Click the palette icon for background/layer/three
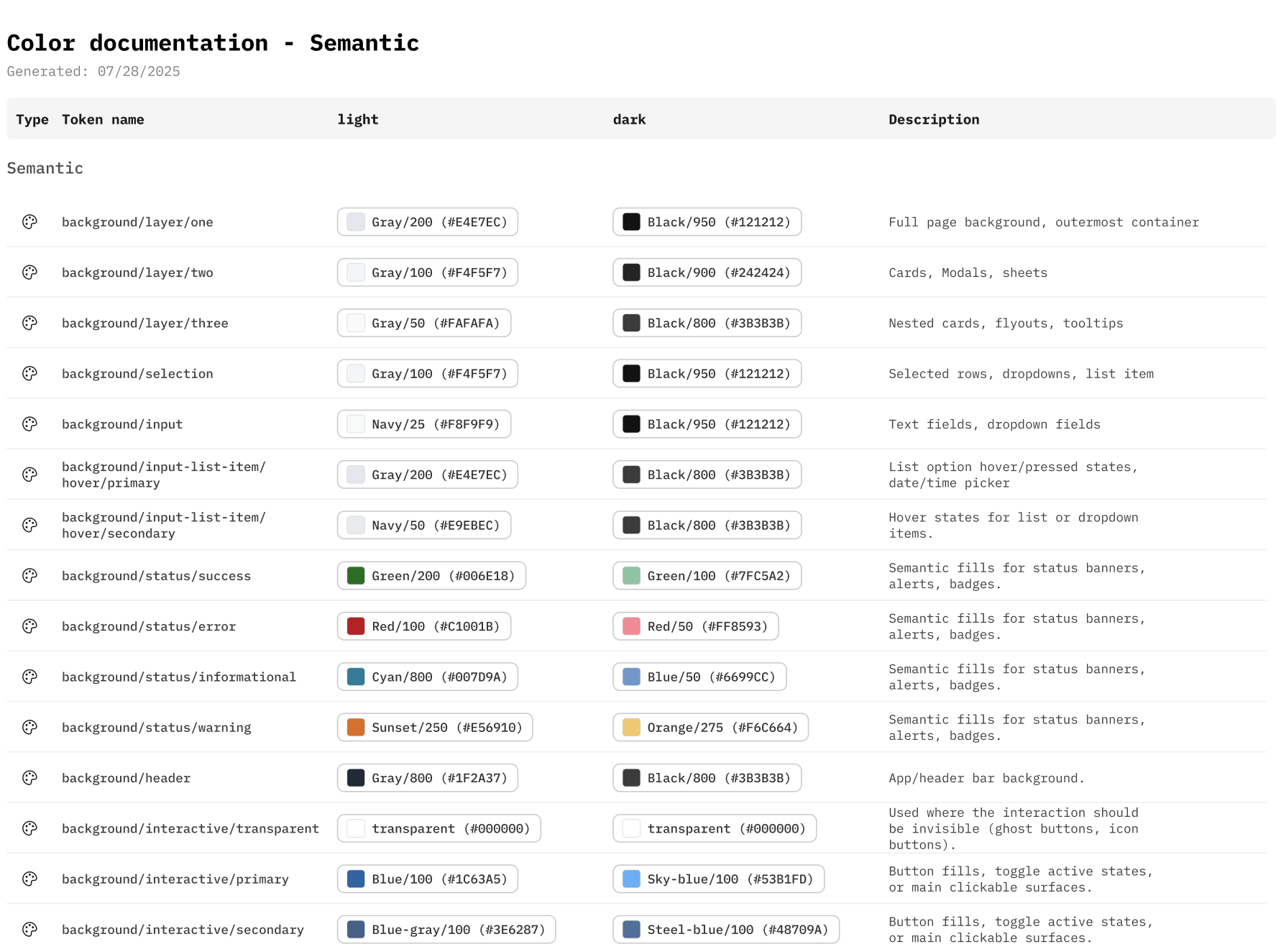 tap(29, 323)
